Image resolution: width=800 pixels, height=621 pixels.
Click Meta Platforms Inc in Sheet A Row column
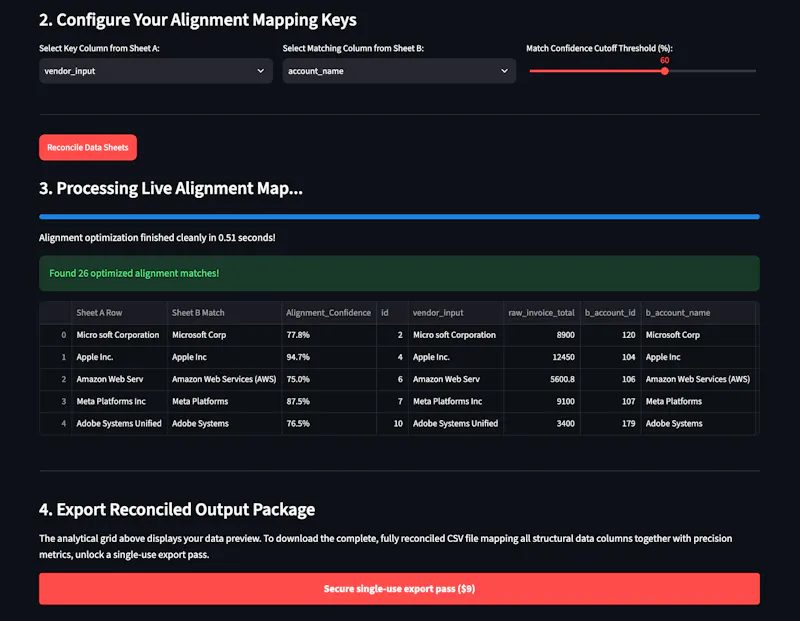[119, 402]
